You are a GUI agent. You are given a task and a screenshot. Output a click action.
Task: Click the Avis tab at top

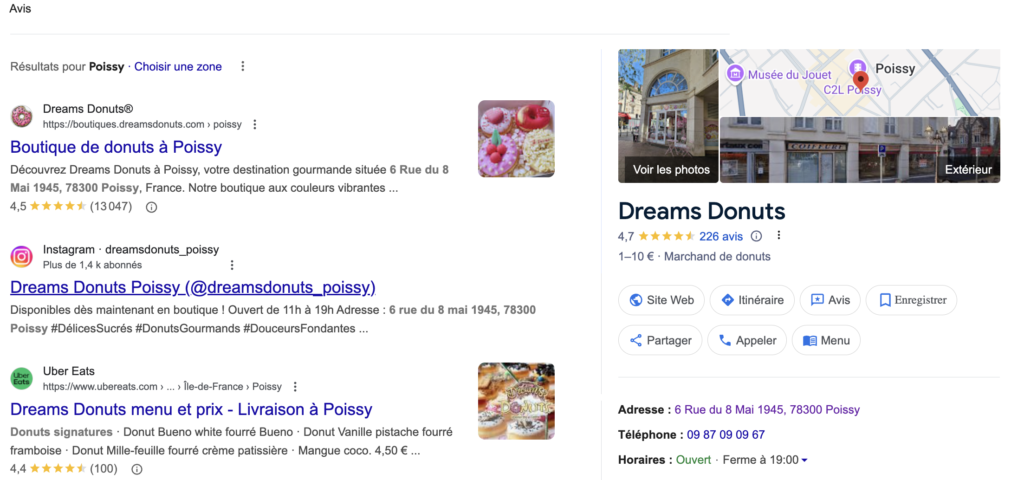tap(20, 9)
